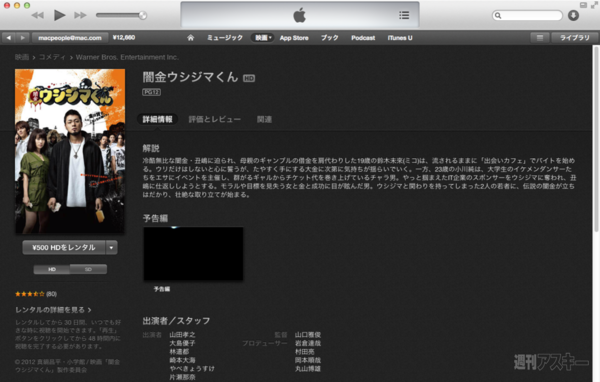Click producer 村田亮

pos(305,351)
